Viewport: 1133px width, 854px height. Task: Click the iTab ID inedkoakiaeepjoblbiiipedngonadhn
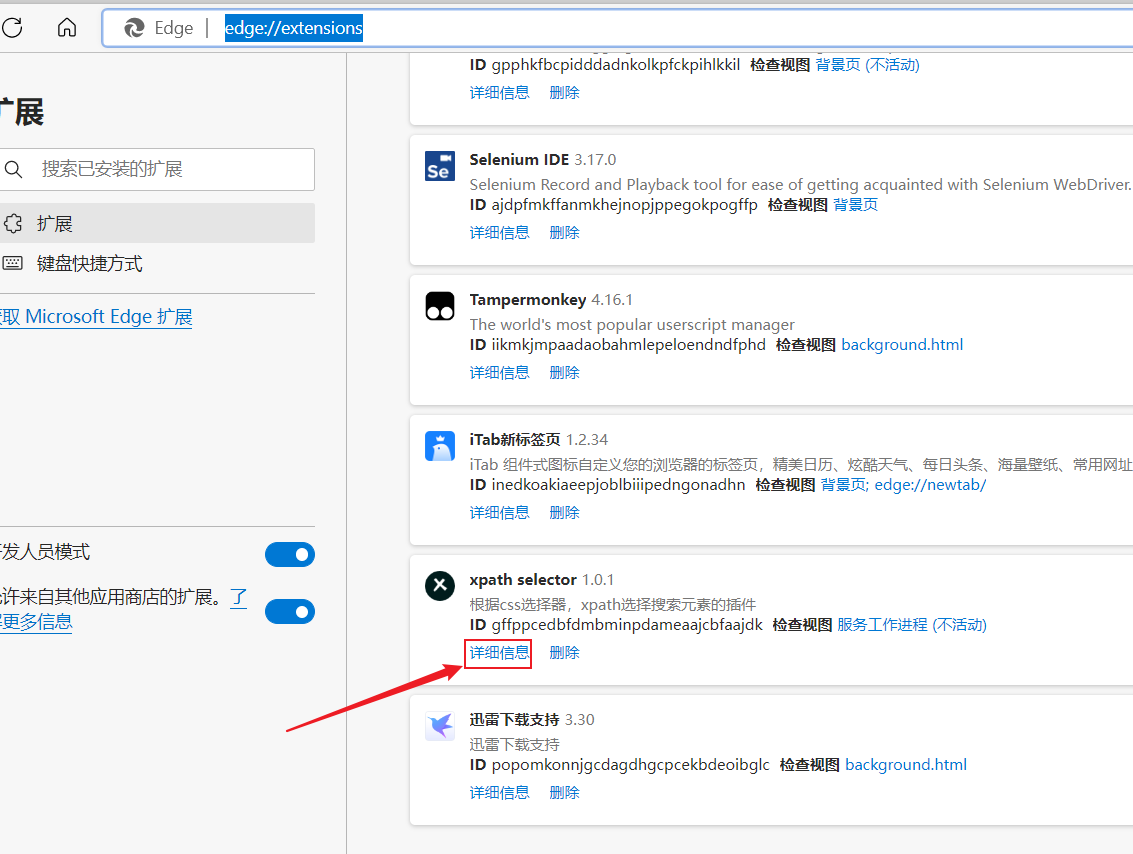click(619, 485)
